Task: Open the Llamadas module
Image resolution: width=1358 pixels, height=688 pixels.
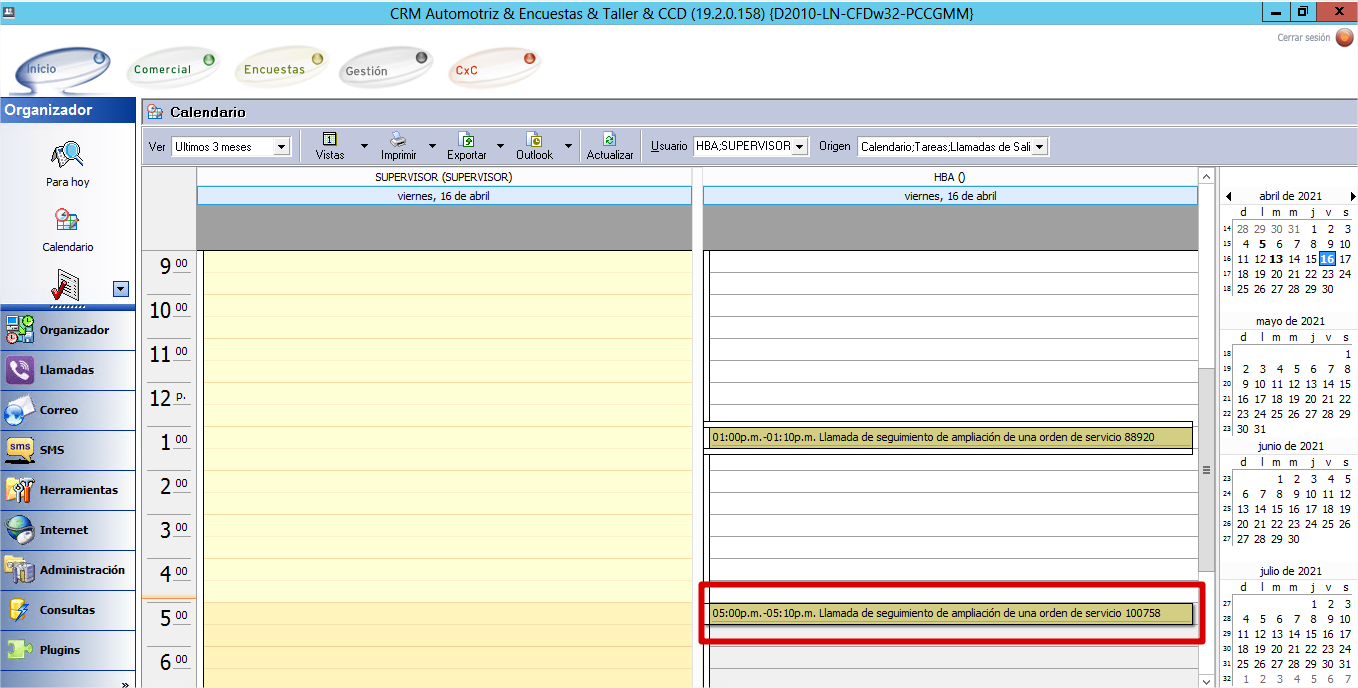Action: (x=67, y=370)
